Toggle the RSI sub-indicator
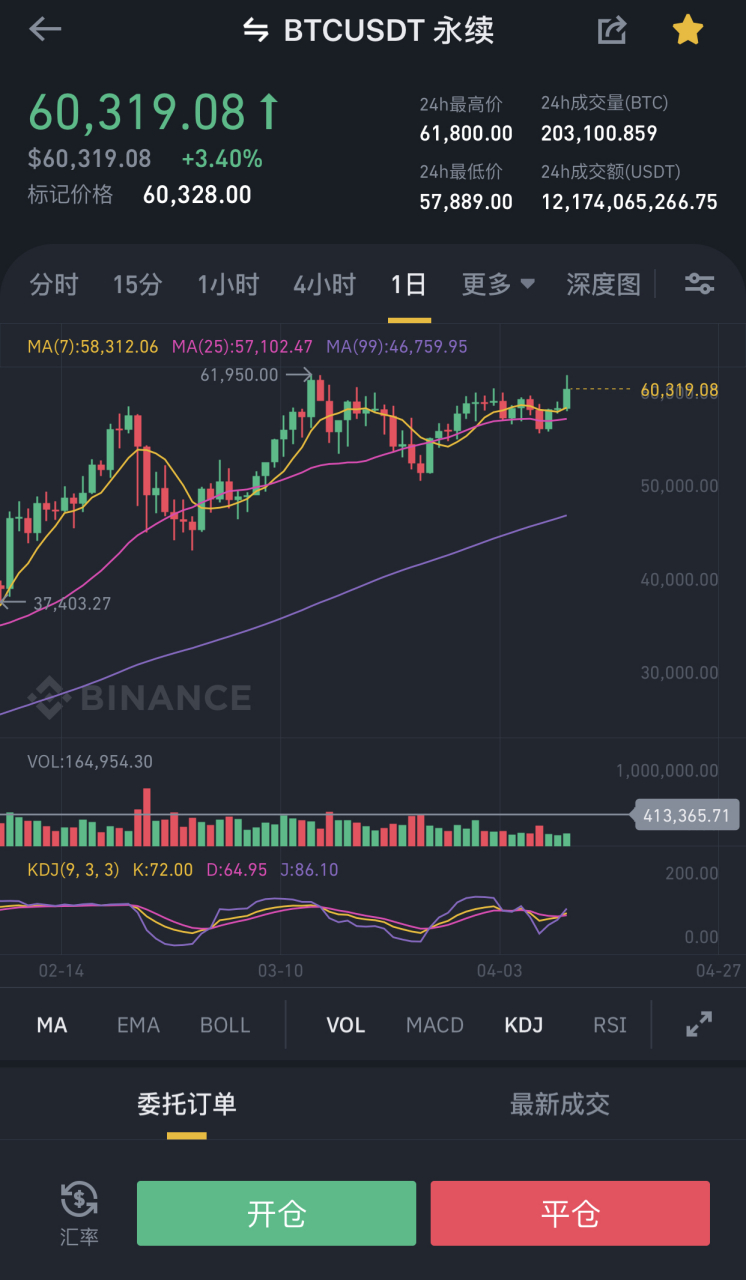 (610, 1025)
